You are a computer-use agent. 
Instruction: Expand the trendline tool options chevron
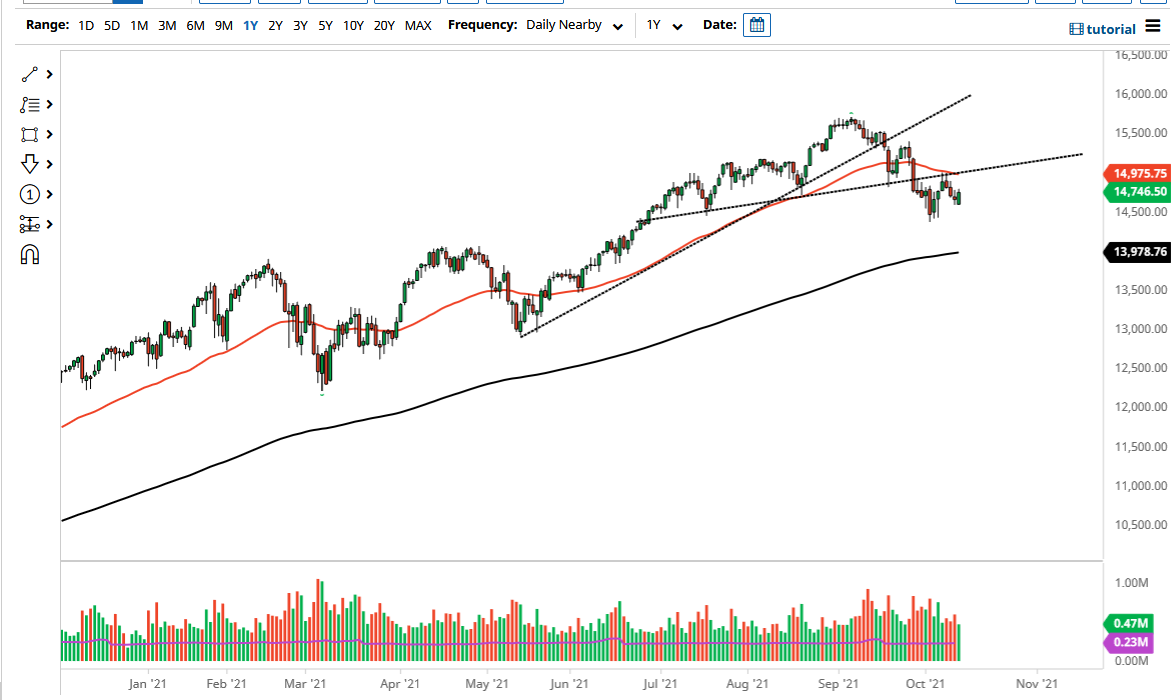[48, 74]
